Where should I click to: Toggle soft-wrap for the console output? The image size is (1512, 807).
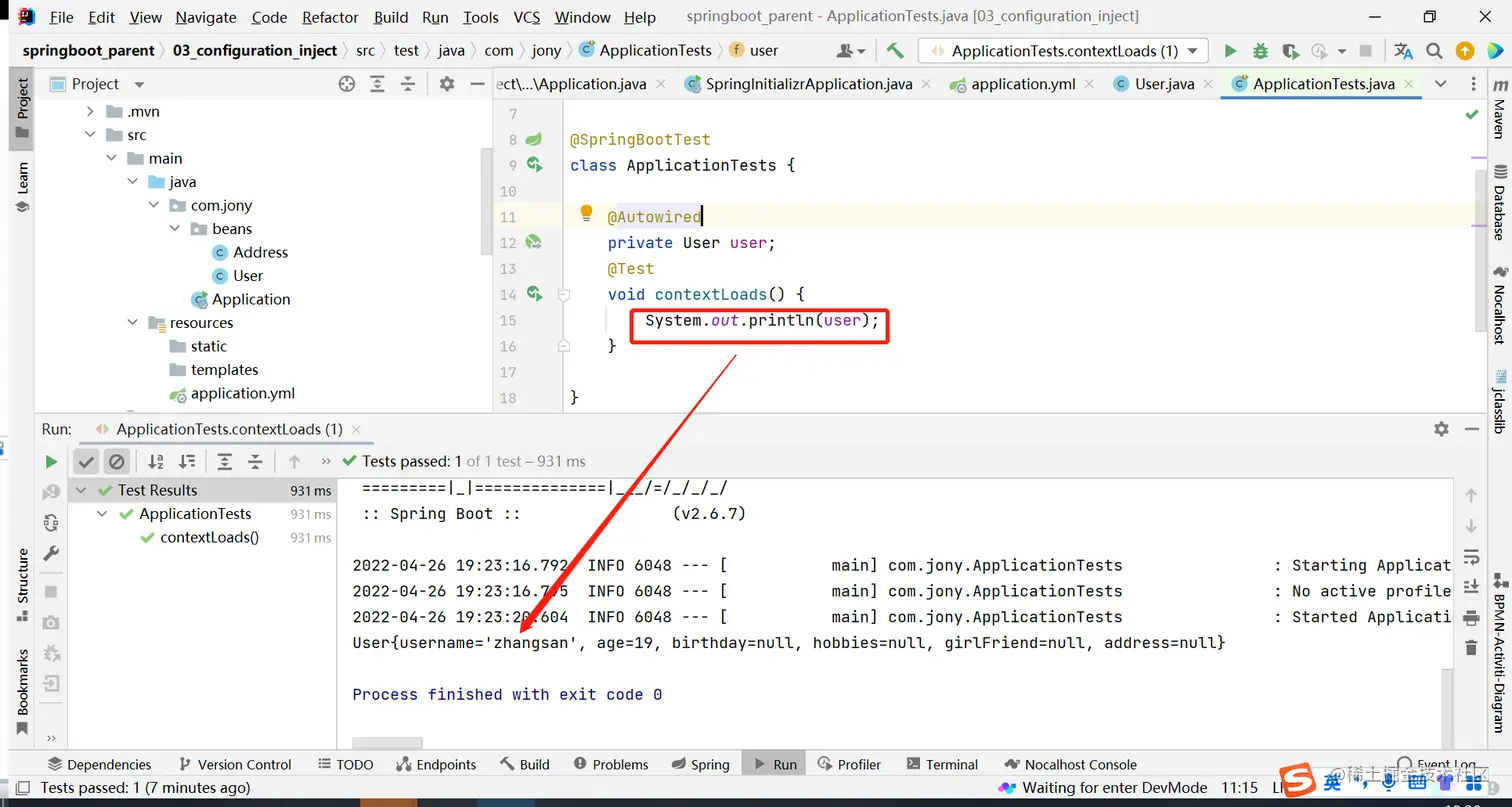pos(1471,556)
